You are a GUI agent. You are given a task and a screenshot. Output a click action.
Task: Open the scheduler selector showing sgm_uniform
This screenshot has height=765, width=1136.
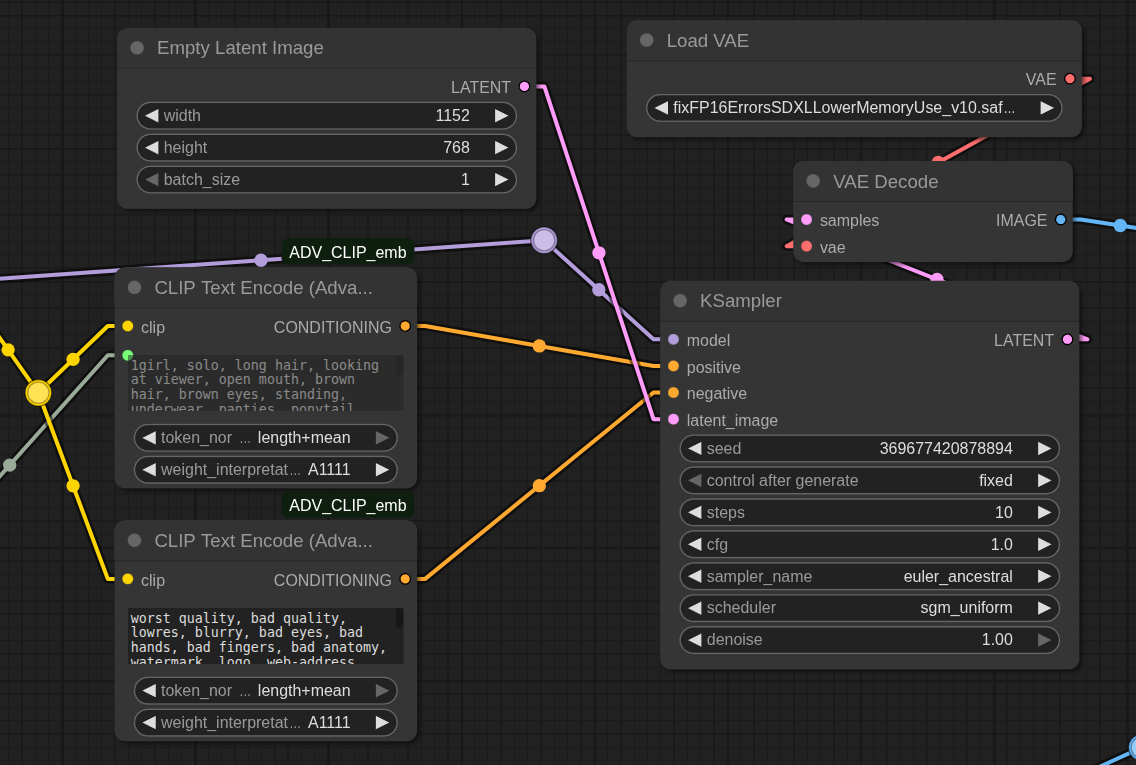[868, 608]
